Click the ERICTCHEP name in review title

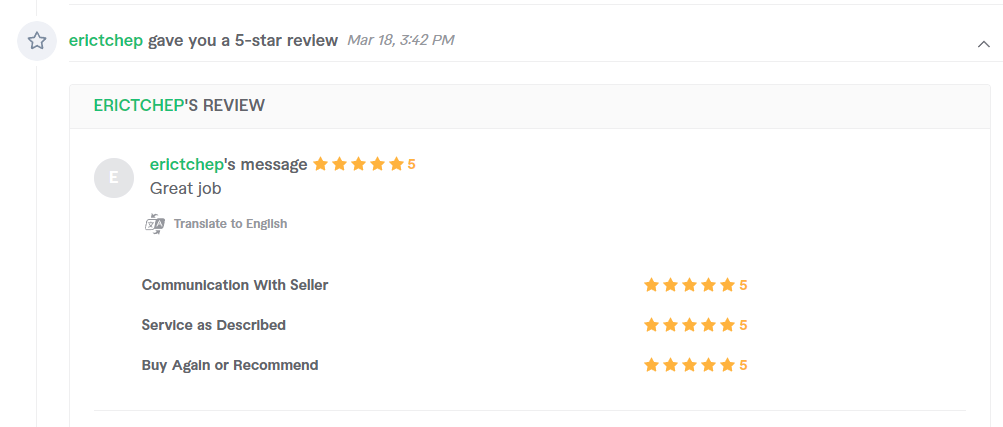[x=139, y=105]
